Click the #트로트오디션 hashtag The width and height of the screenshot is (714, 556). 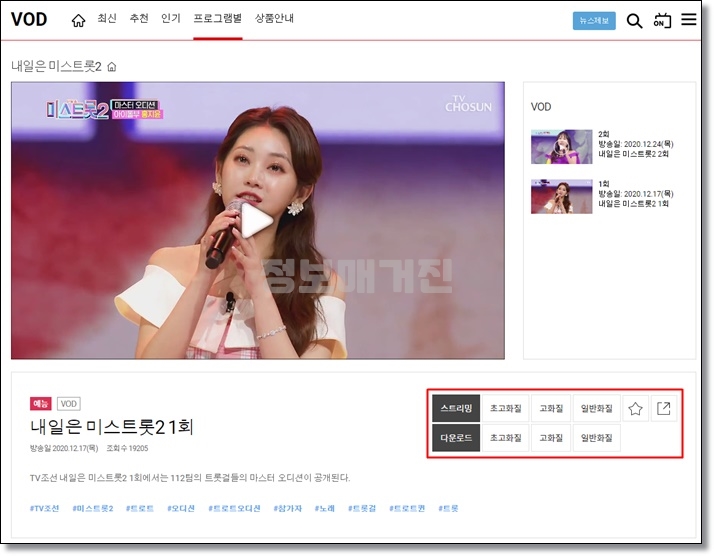[x=234, y=508]
